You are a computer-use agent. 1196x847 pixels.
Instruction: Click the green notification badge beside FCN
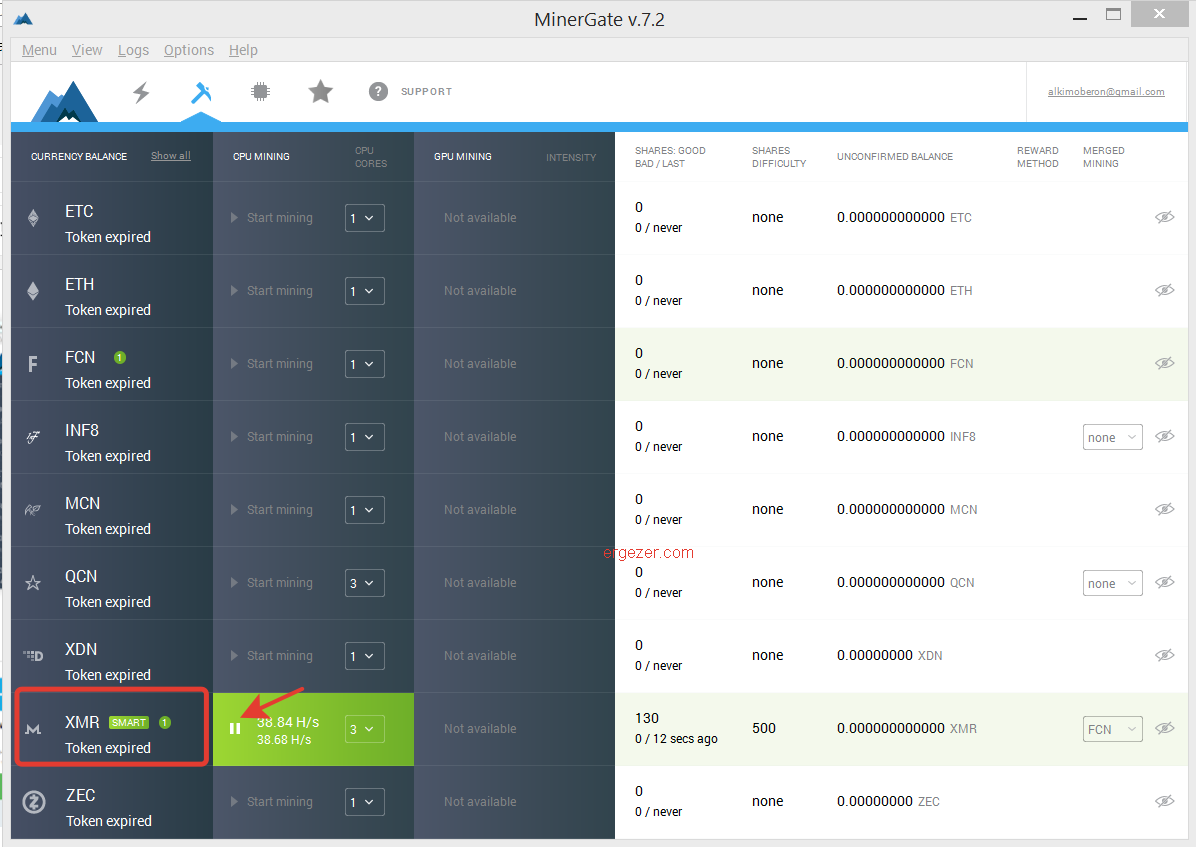coord(120,357)
